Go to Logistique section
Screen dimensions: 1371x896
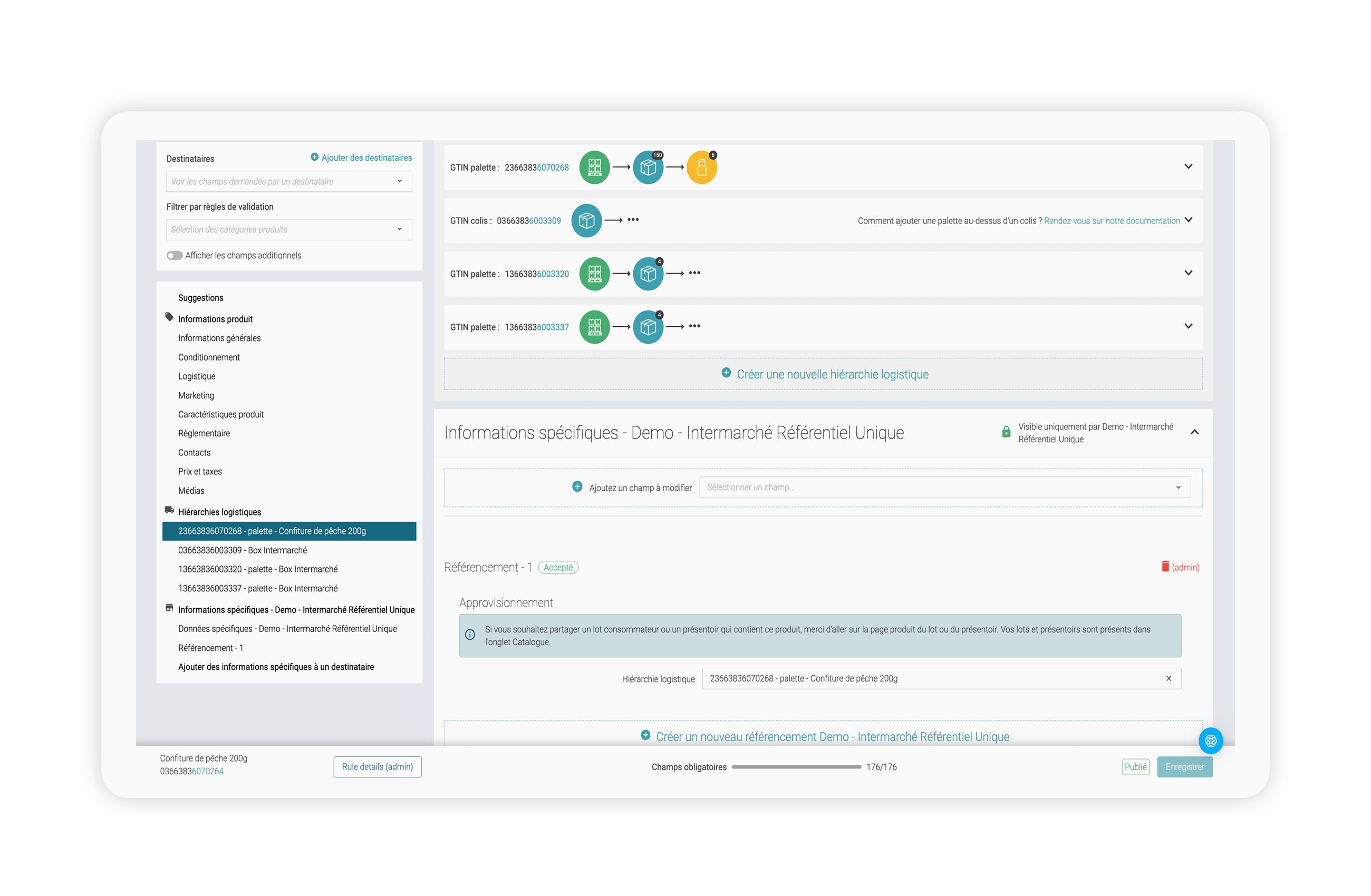(197, 376)
